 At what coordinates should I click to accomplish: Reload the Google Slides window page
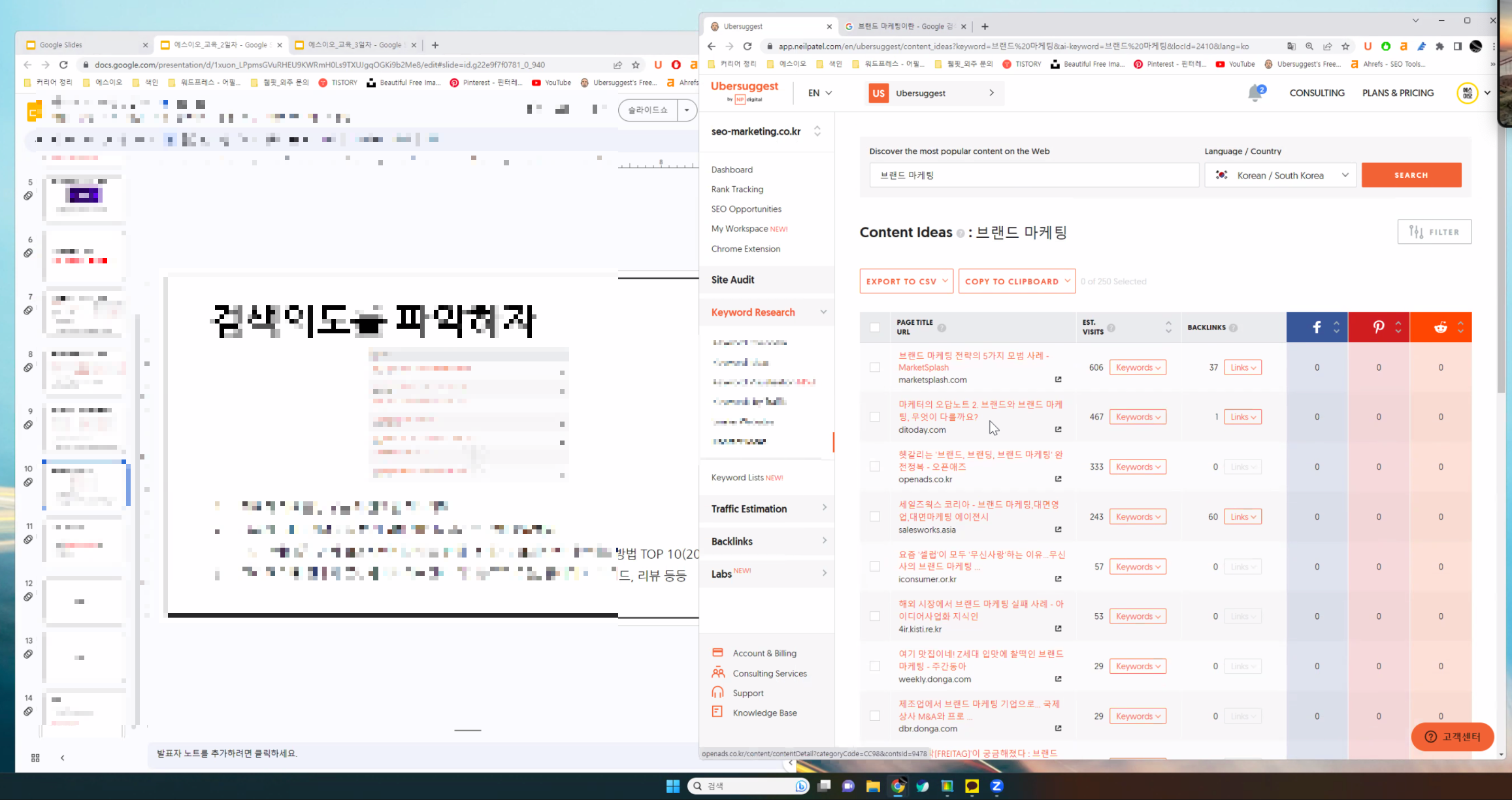[x=63, y=65]
